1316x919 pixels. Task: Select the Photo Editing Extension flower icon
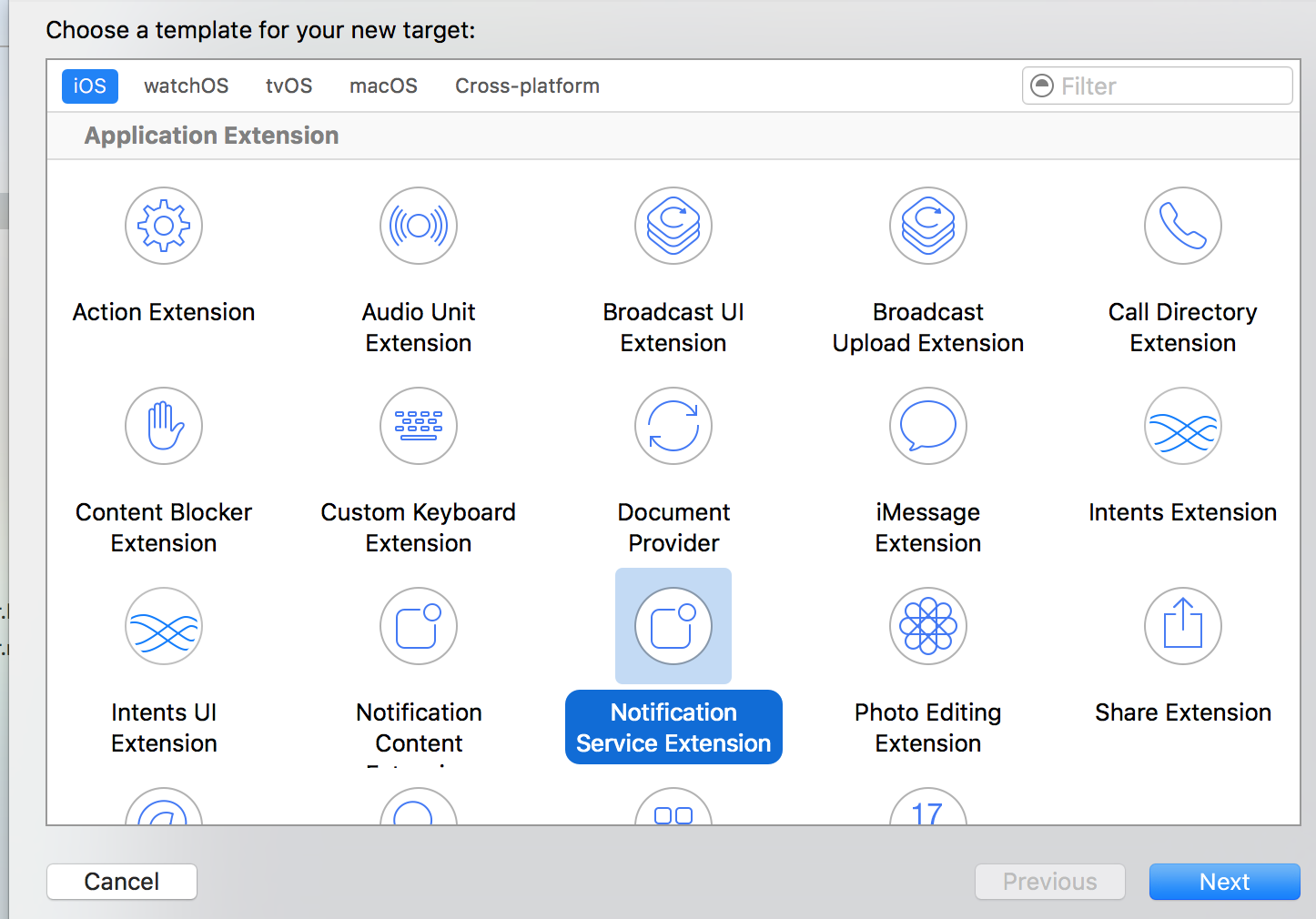[x=928, y=626]
